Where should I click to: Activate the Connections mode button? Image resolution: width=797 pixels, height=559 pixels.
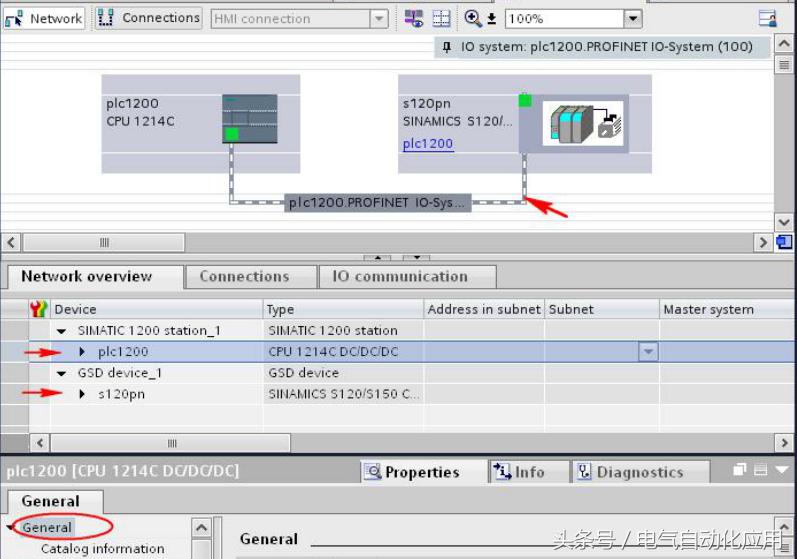[148, 18]
